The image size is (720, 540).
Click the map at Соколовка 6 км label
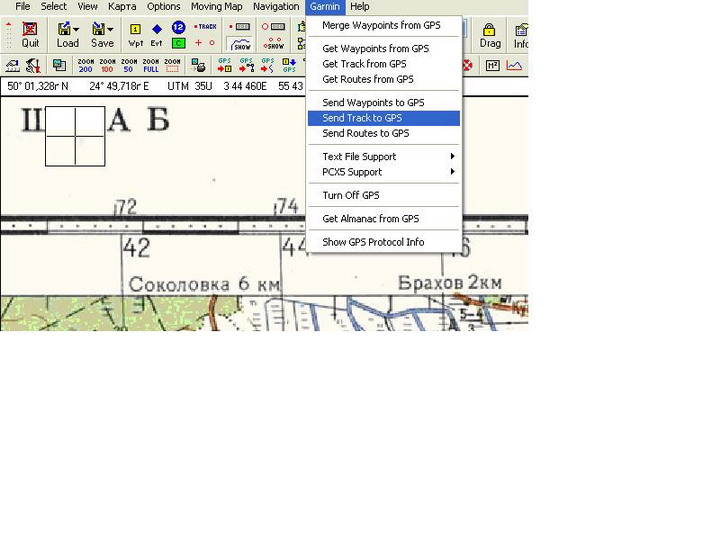click(204, 284)
